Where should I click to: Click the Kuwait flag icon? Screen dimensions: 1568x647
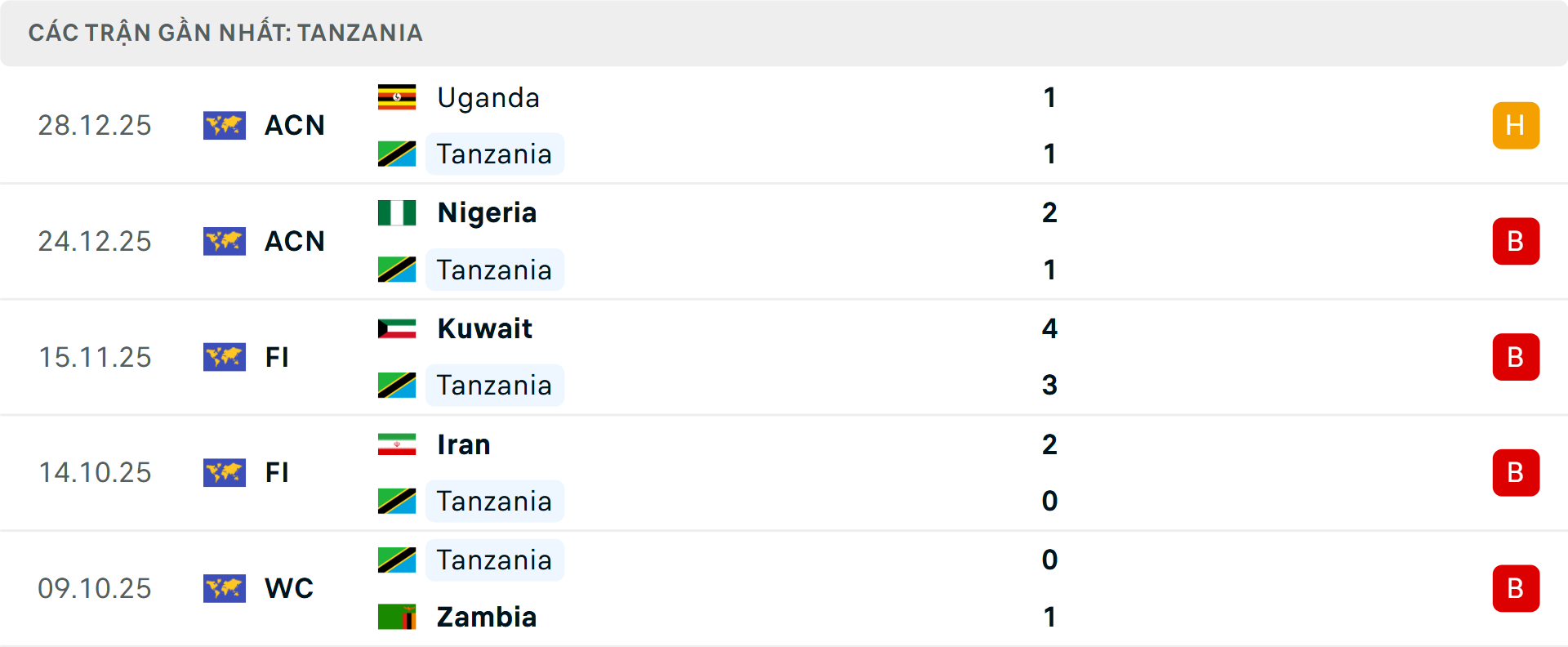(397, 328)
